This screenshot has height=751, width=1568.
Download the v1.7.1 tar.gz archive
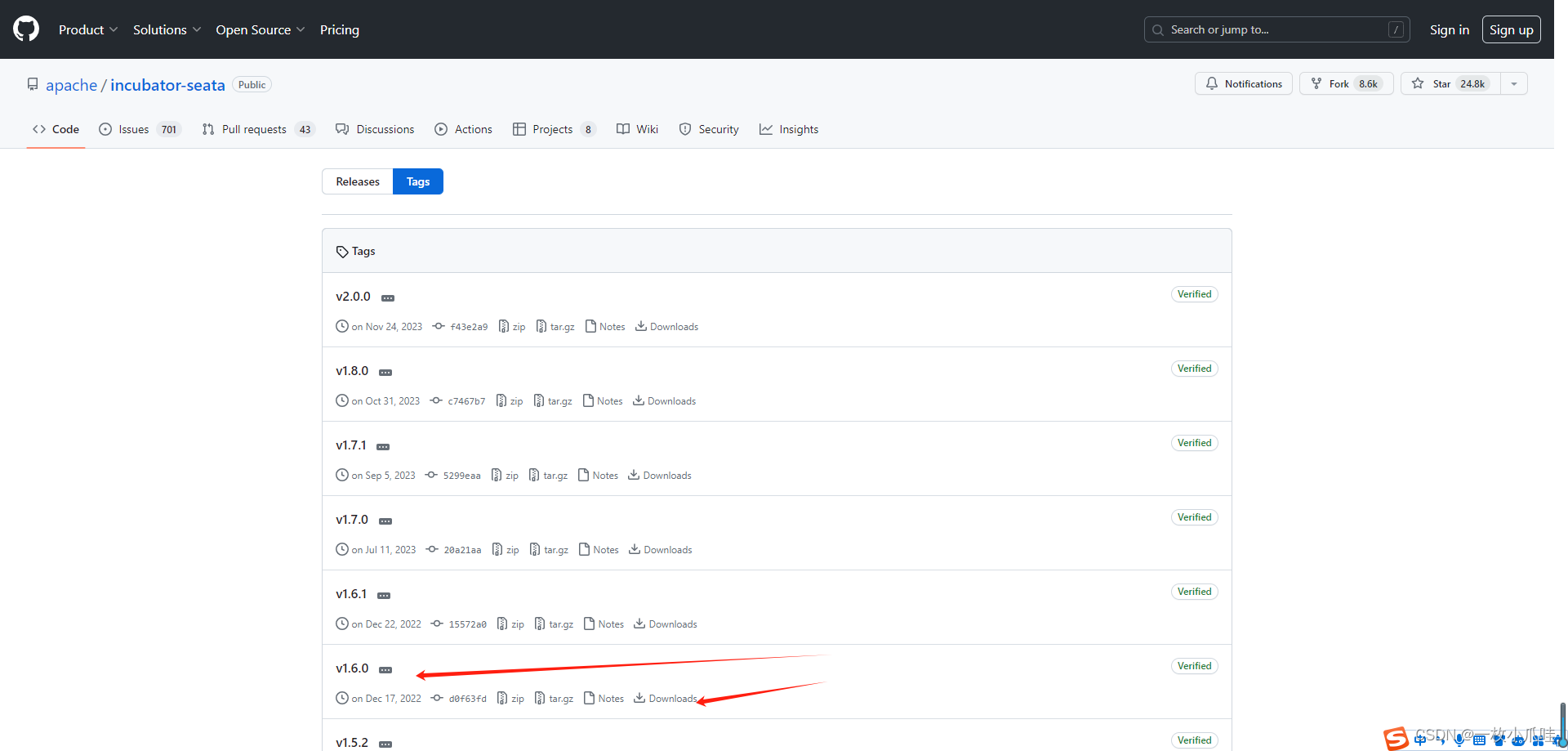(548, 476)
